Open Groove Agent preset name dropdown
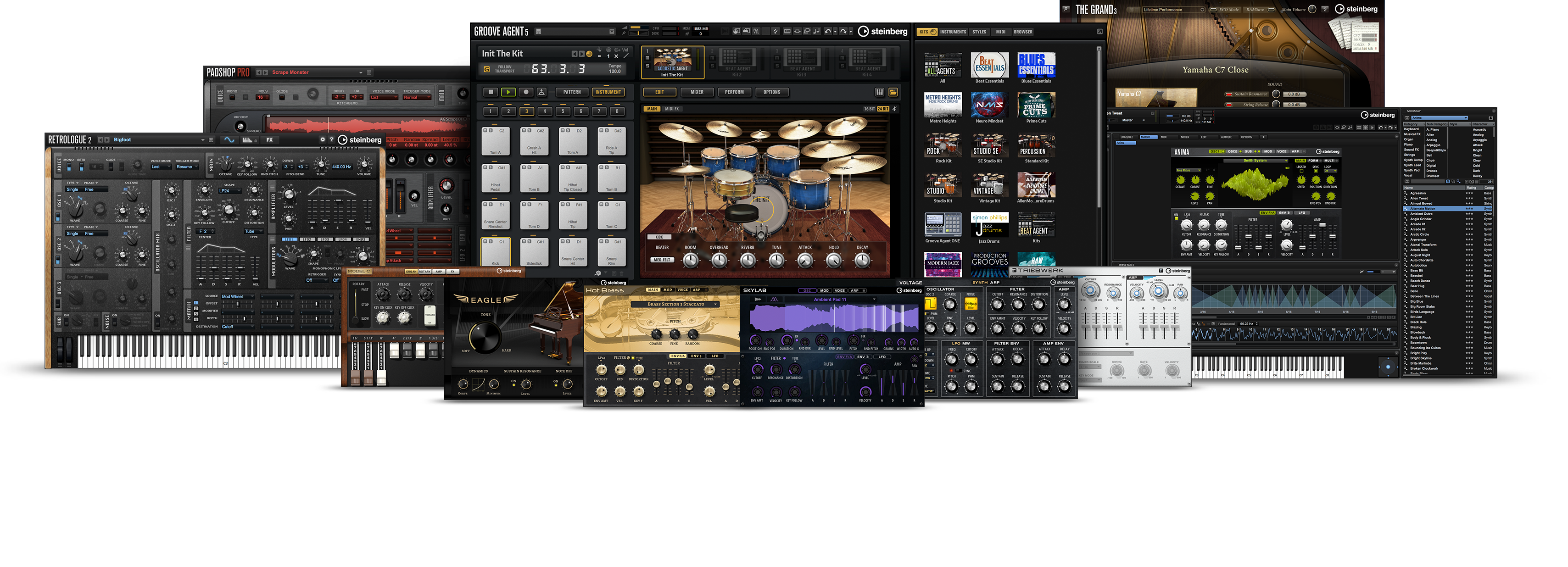The height and width of the screenshot is (567, 1568). click(x=612, y=32)
